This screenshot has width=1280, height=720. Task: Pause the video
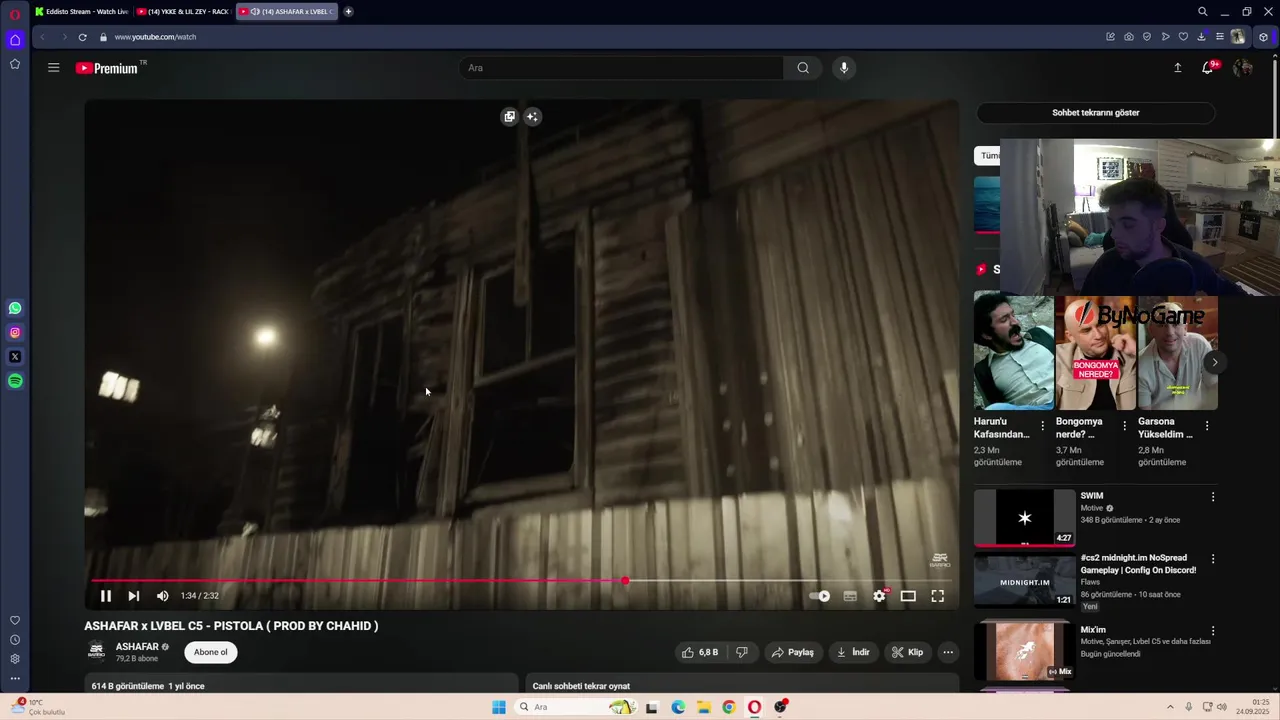105,596
